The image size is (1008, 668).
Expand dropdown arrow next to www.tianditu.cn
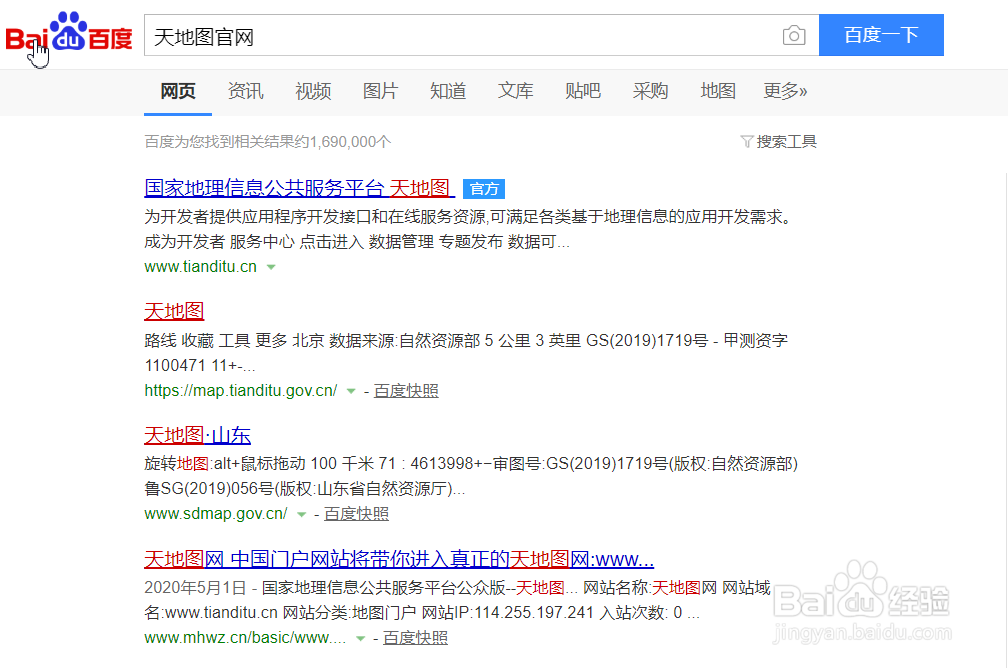coord(271,267)
